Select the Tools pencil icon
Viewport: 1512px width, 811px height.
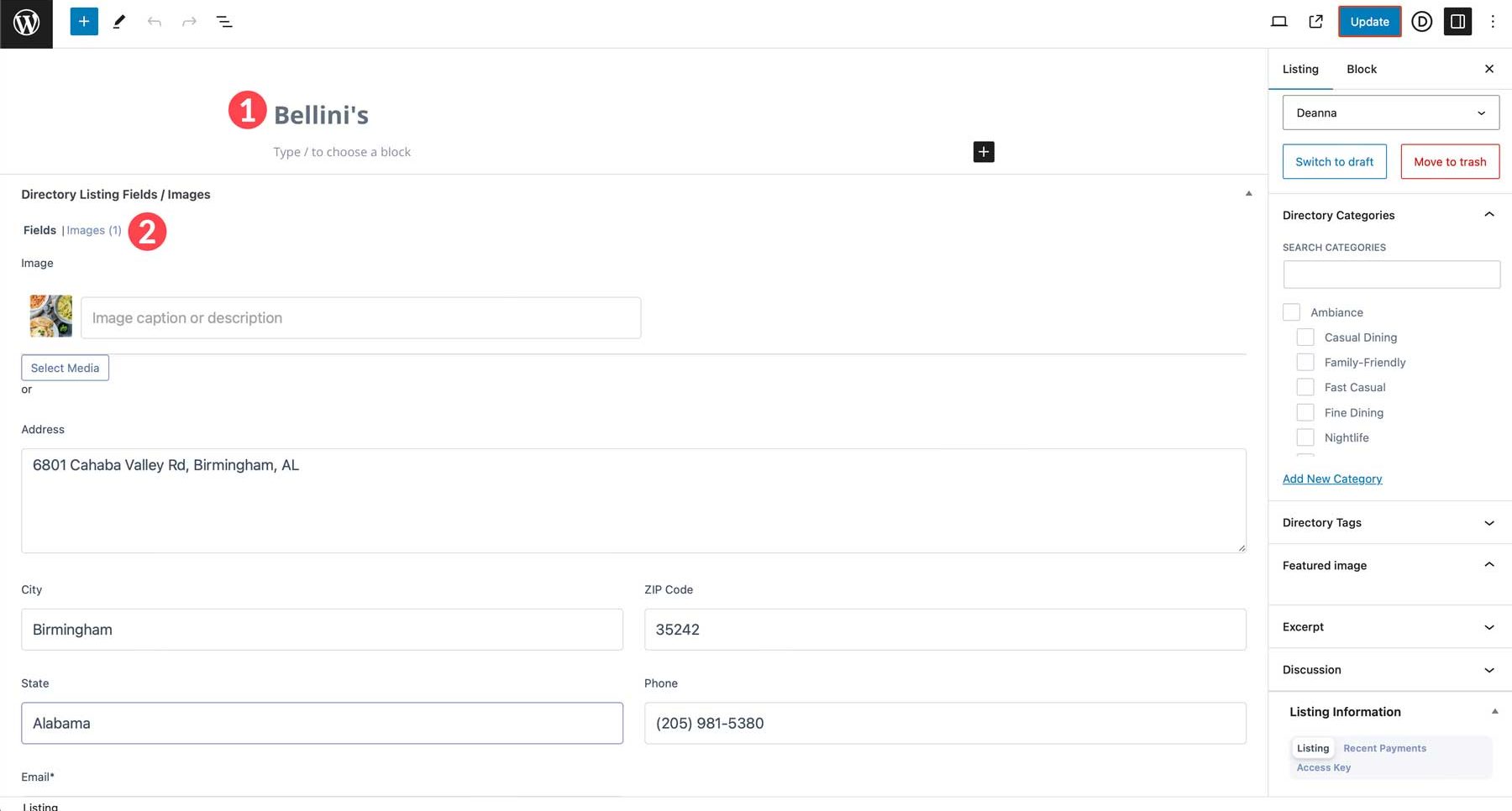click(118, 21)
